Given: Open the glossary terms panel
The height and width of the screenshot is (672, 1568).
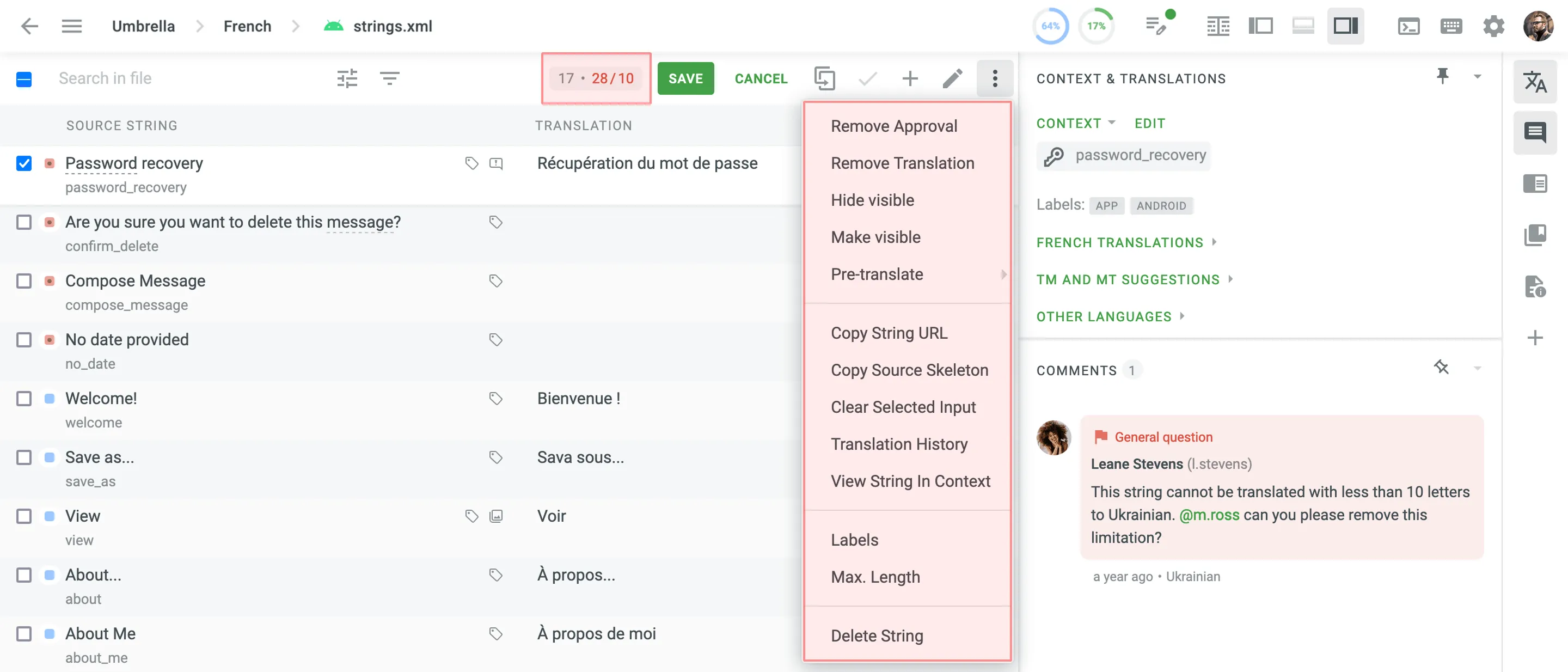Looking at the screenshot, I should click(1536, 236).
